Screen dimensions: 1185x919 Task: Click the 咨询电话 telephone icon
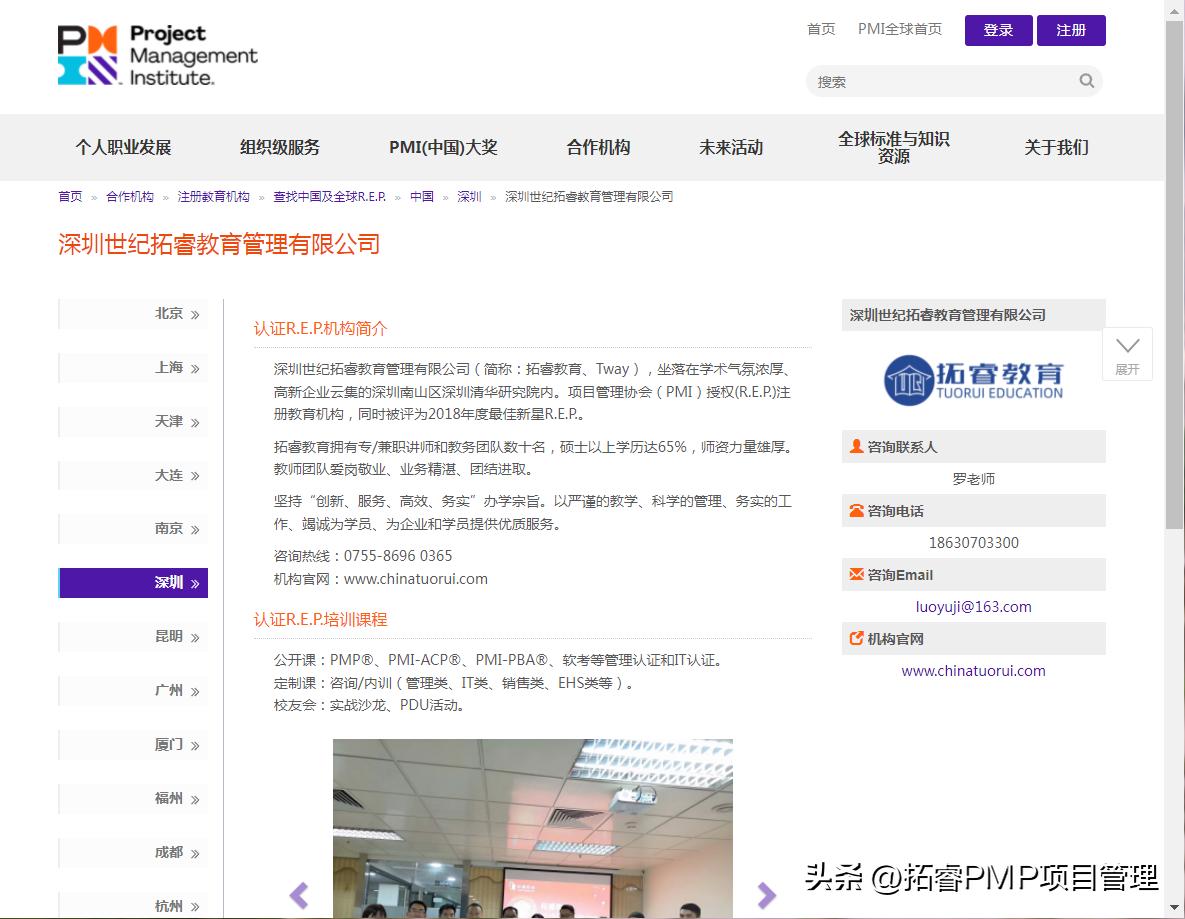[858, 511]
